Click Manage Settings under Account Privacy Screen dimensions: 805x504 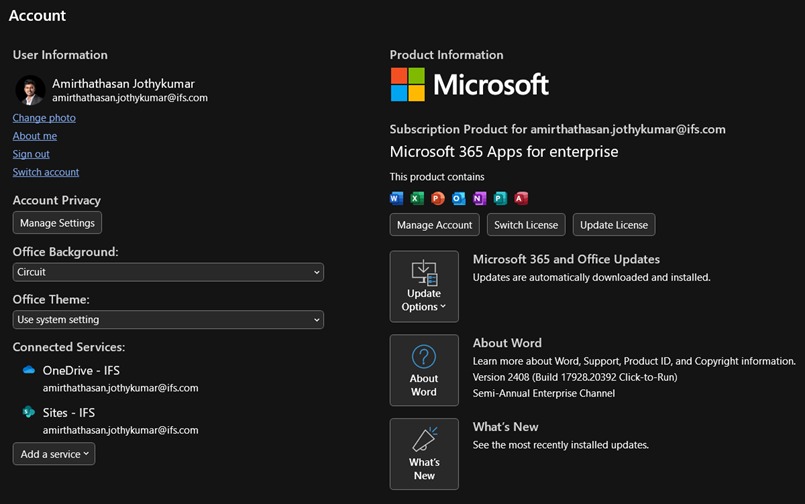click(x=57, y=223)
